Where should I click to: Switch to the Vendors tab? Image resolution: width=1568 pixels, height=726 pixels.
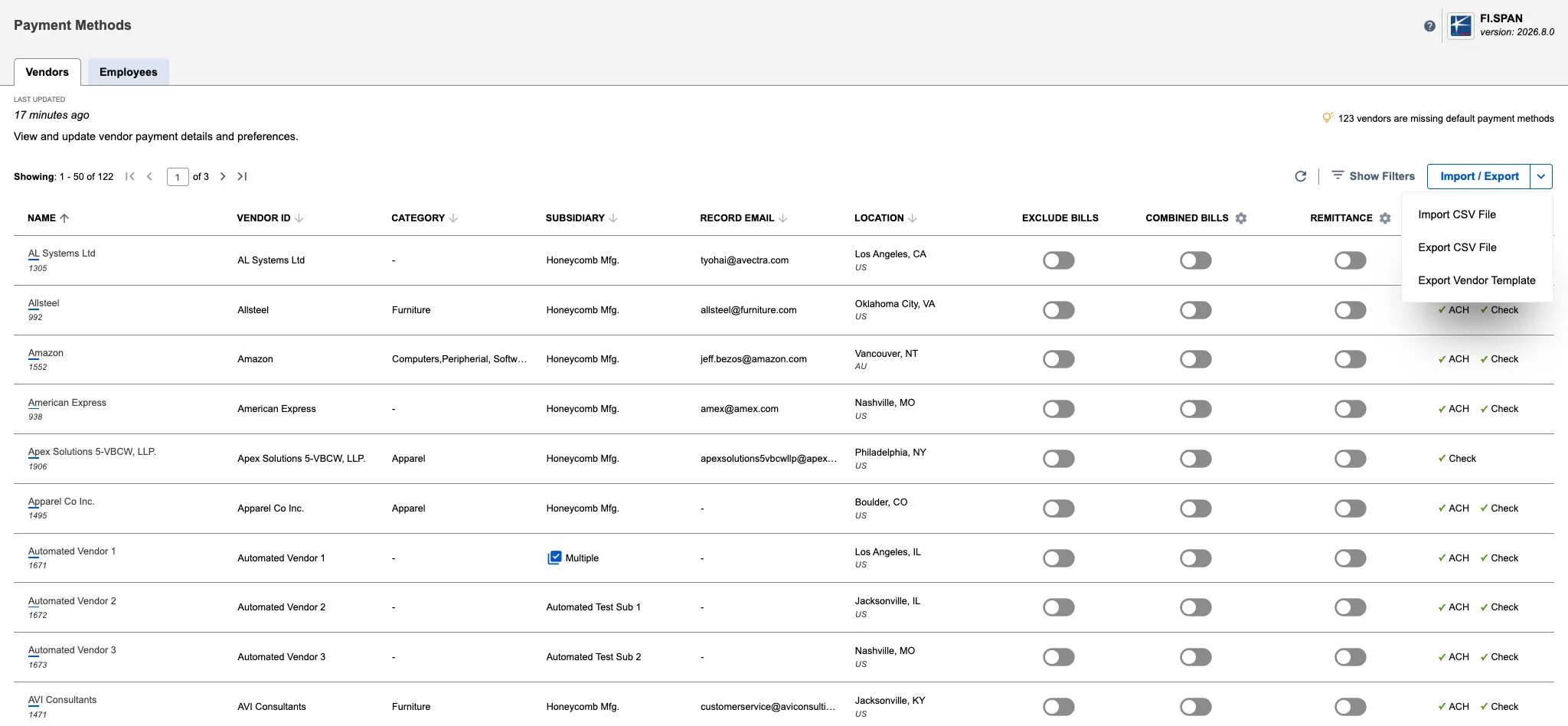click(x=47, y=72)
